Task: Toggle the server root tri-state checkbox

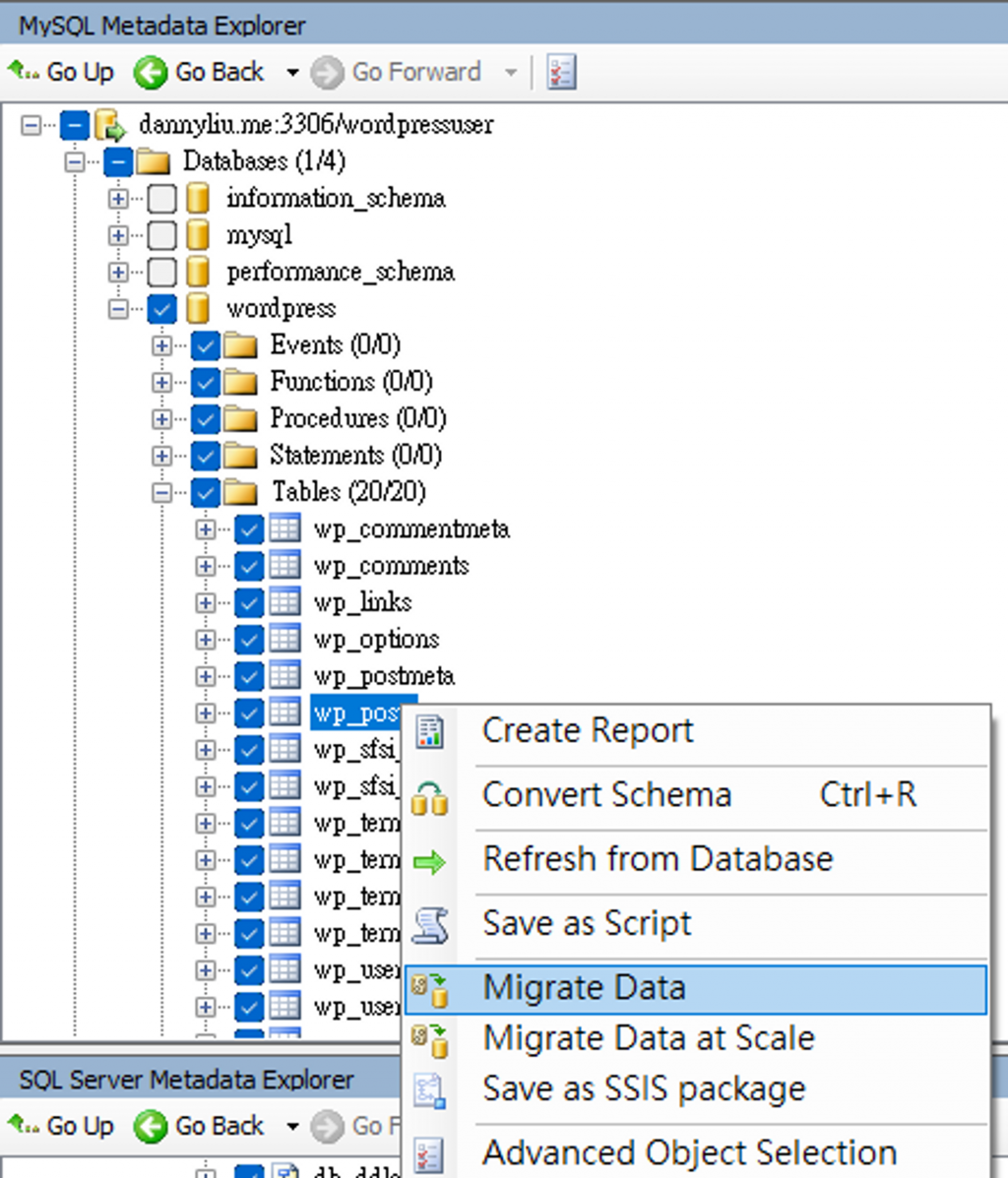Action: pyautogui.click(x=75, y=125)
